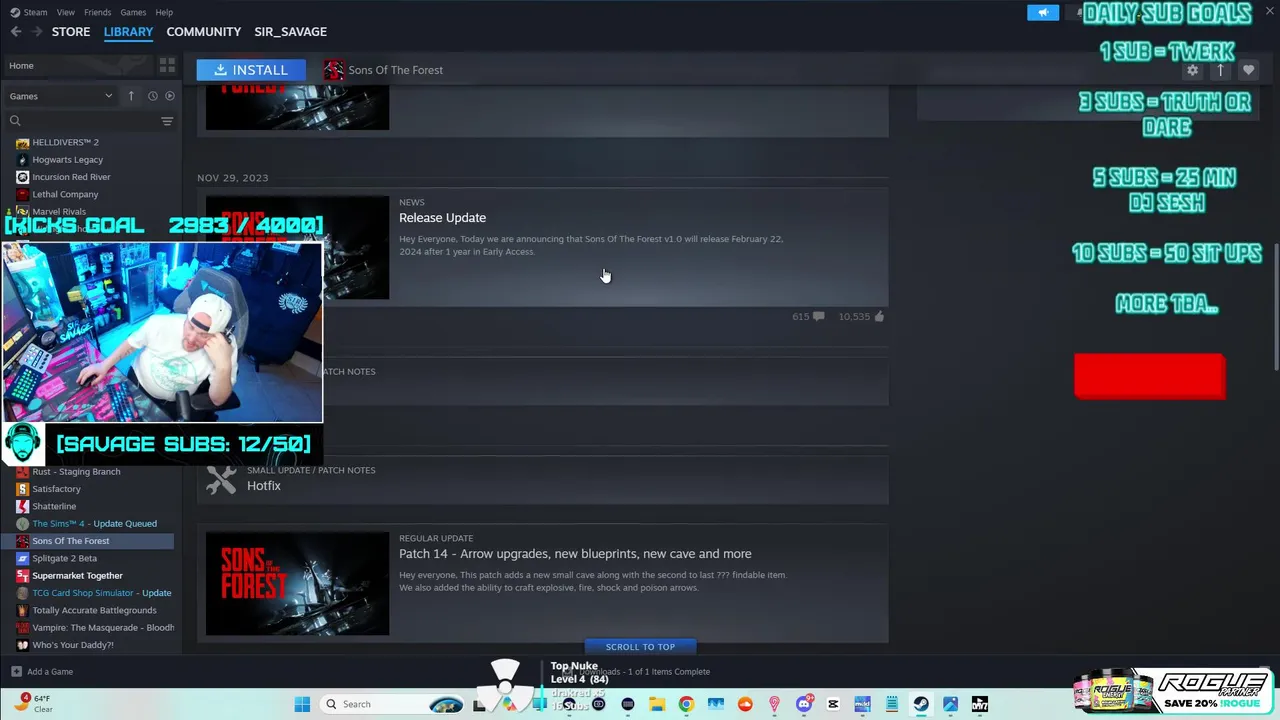Like the Release Update post thumbs-up

879,317
